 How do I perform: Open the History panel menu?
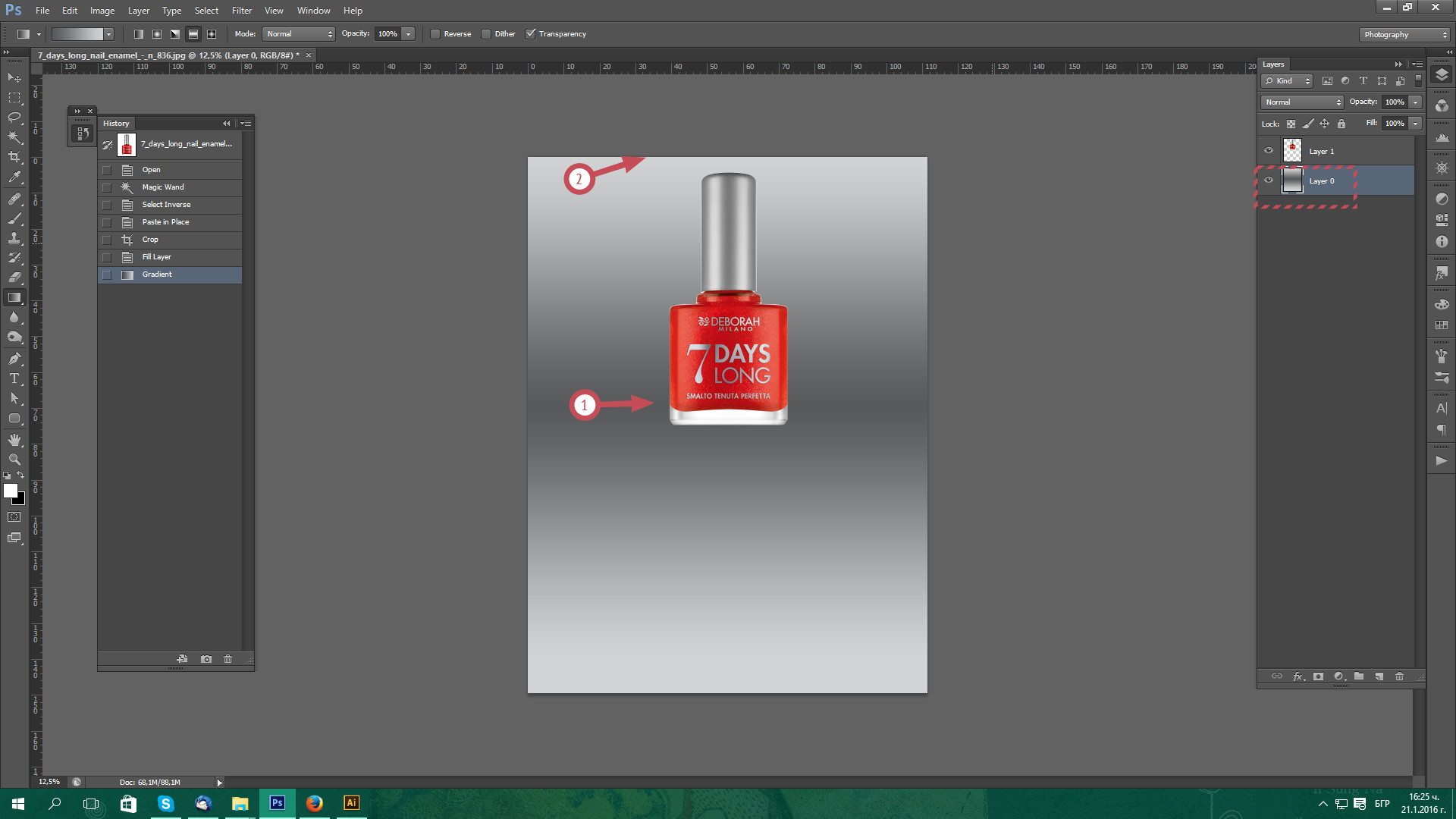pos(245,124)
